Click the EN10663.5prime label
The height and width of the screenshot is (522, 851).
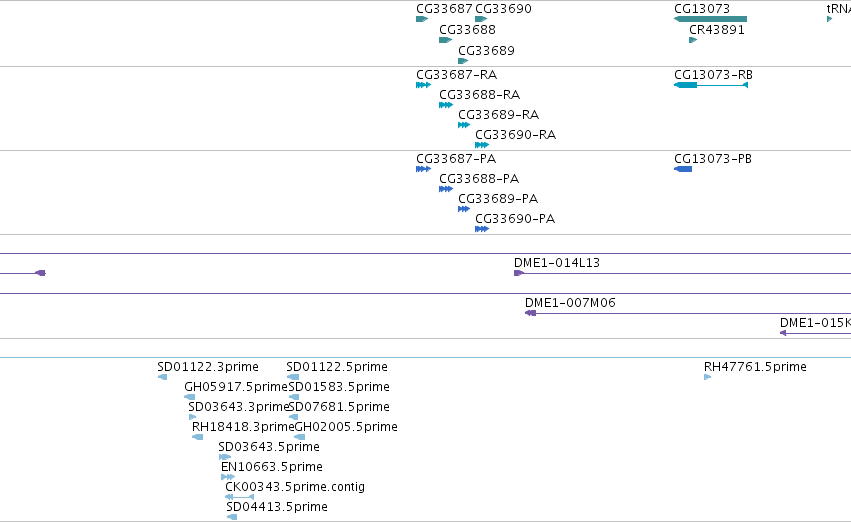(271, 467)
